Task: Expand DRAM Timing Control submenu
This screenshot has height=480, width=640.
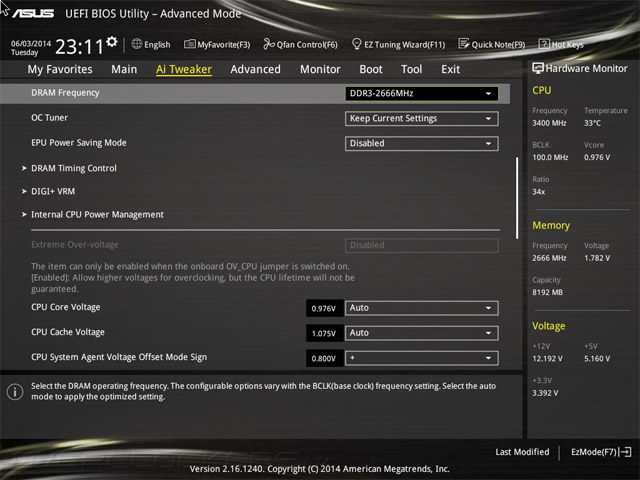Action: click(x=74, y=168)
